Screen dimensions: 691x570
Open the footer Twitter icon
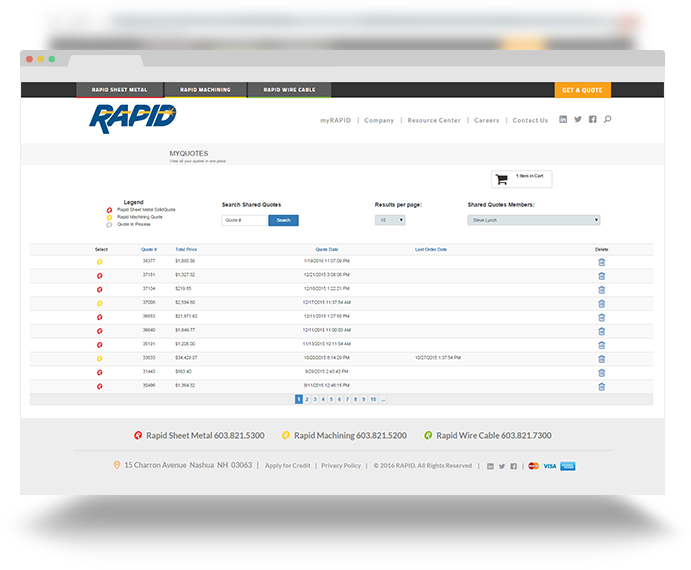point(502,466)
